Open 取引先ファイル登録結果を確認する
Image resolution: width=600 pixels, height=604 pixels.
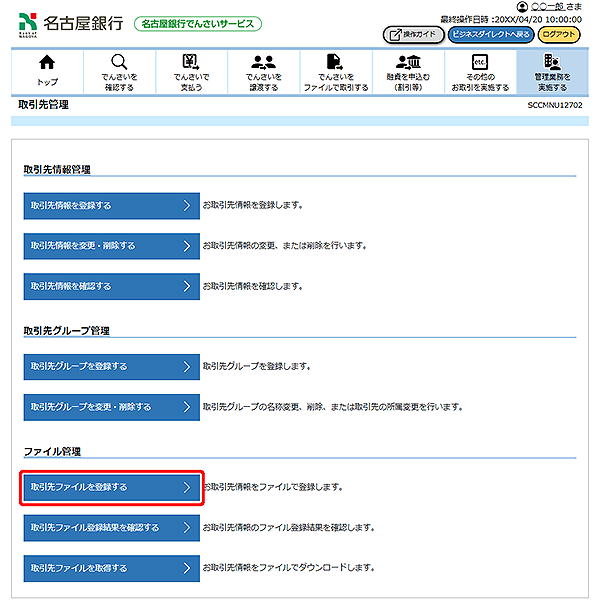111,528
